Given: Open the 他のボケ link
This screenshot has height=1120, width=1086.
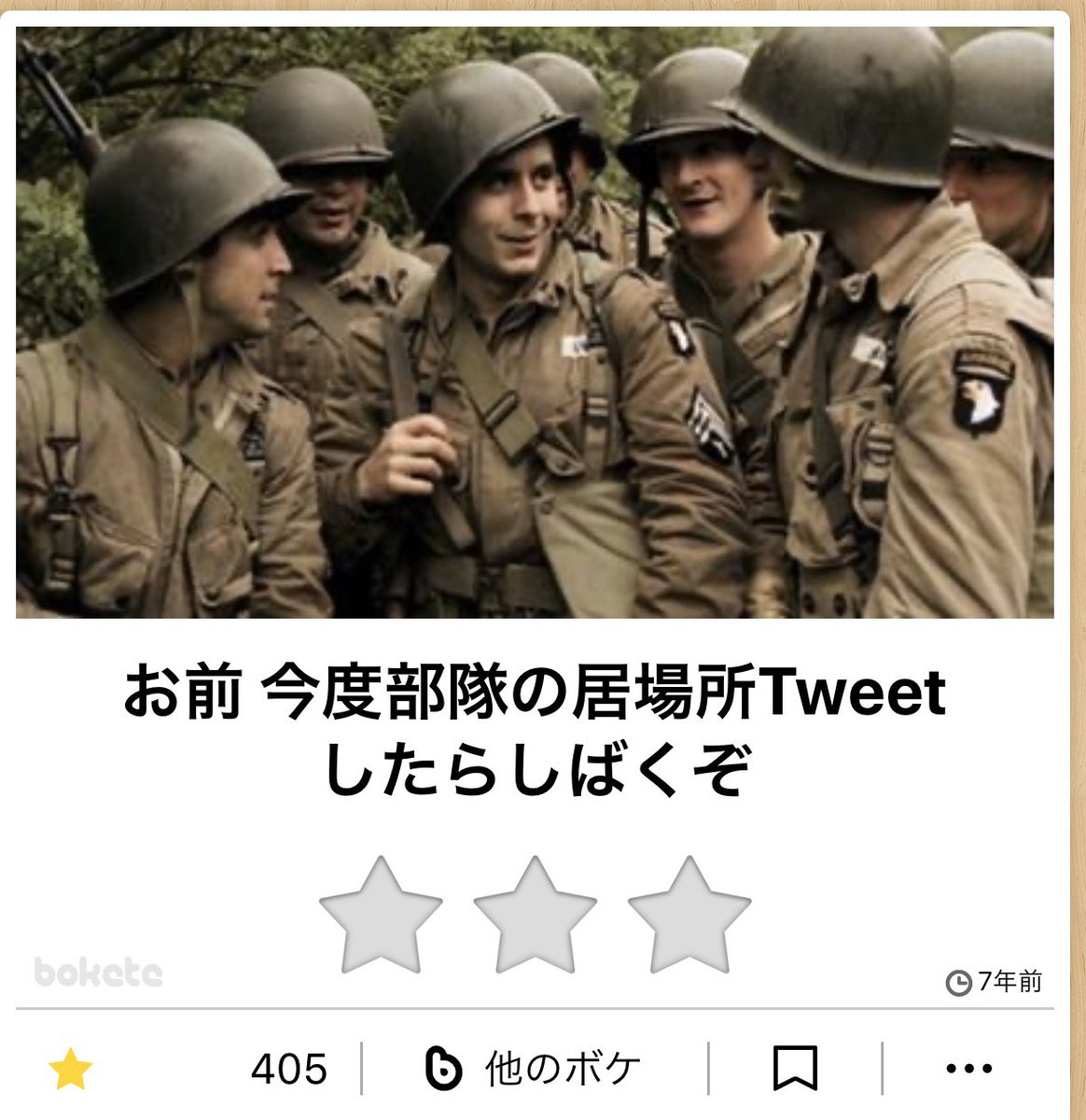Looking at the screenshot, I should tap(564, 1069).
